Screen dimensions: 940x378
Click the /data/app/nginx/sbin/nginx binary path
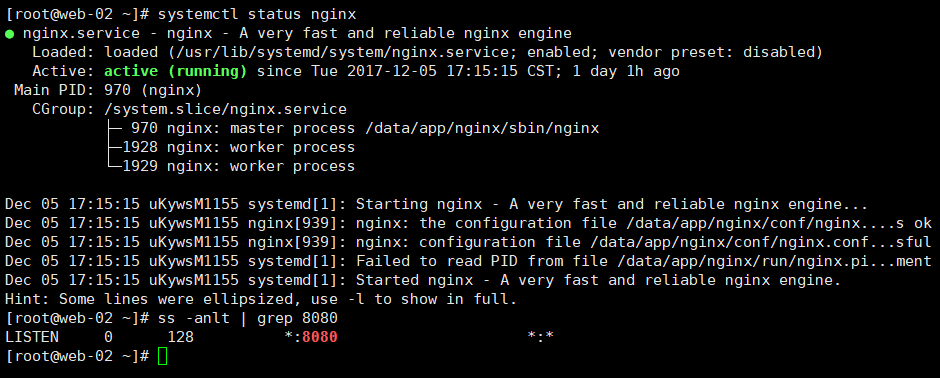pyautogui.click(x=481, y=129)
